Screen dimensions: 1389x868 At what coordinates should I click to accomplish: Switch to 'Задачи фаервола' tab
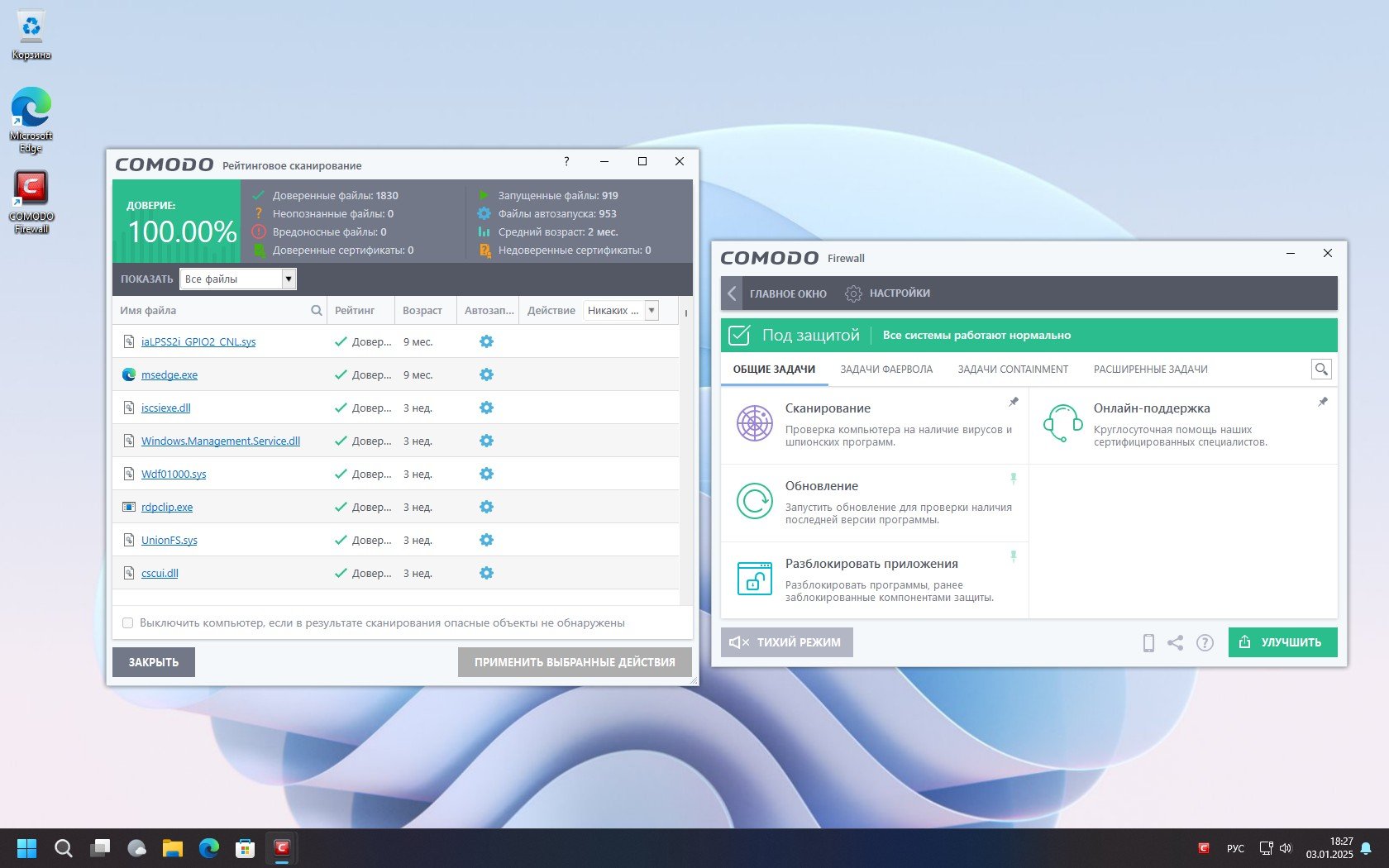pyautogui.click(x=885, y=370)
